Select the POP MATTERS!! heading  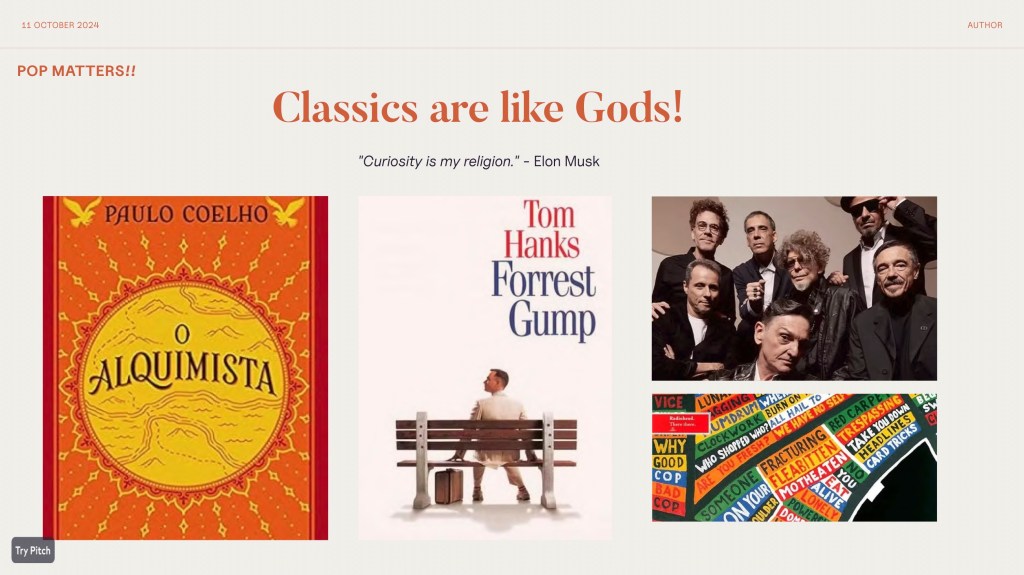pos(76,71)
